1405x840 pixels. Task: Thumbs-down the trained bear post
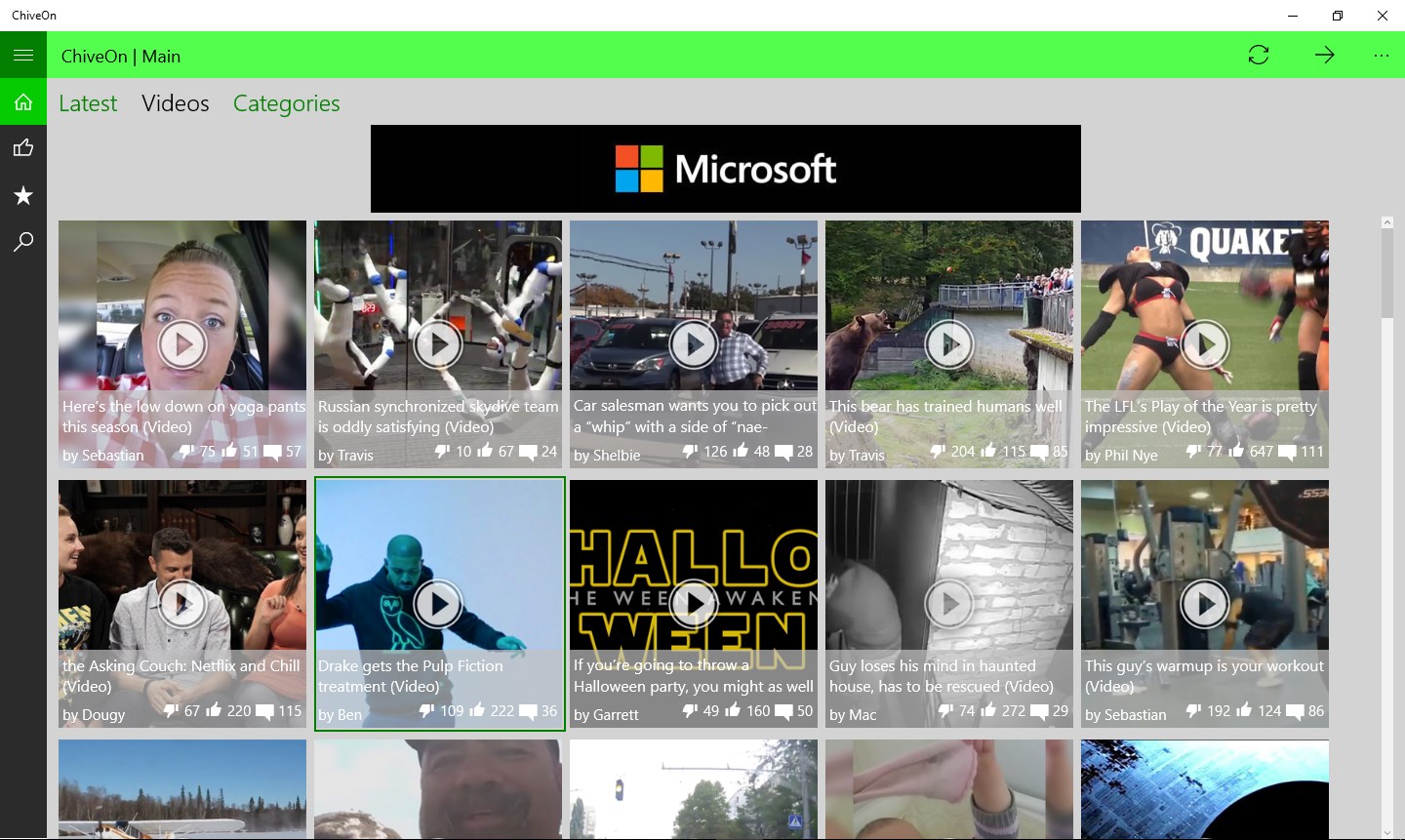[x=938, y=451]
